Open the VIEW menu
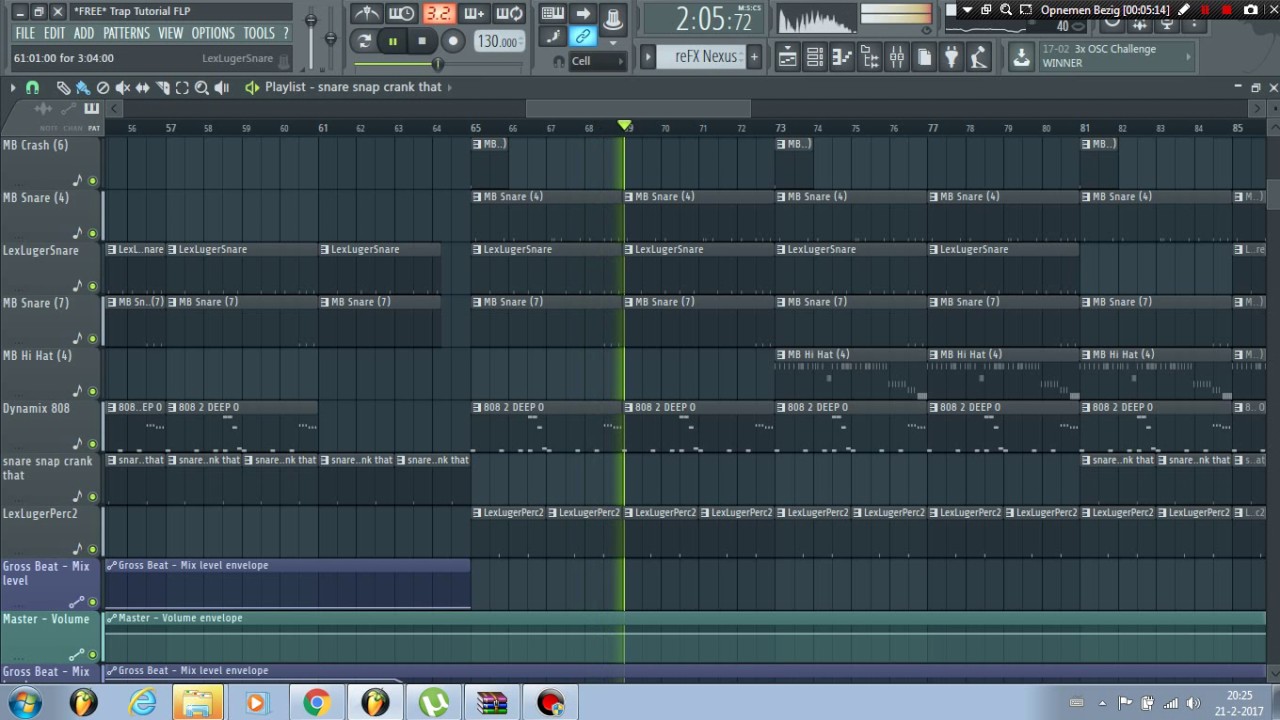The height and width of the screenshot is (720, 1280). click(171, 33)
